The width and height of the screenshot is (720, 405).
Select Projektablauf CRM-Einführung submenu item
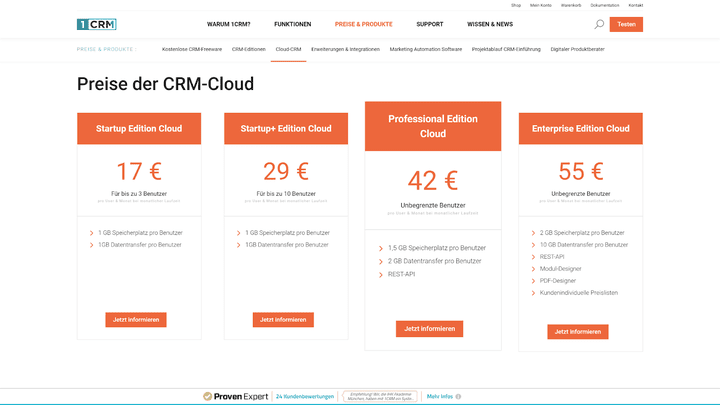click(x=506, y=49)
